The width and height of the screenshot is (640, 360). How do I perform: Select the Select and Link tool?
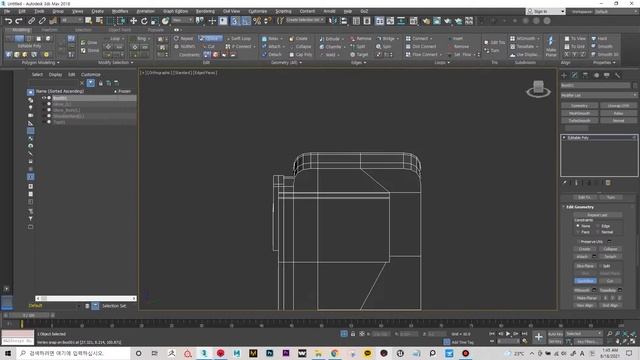tap(31, 21)
